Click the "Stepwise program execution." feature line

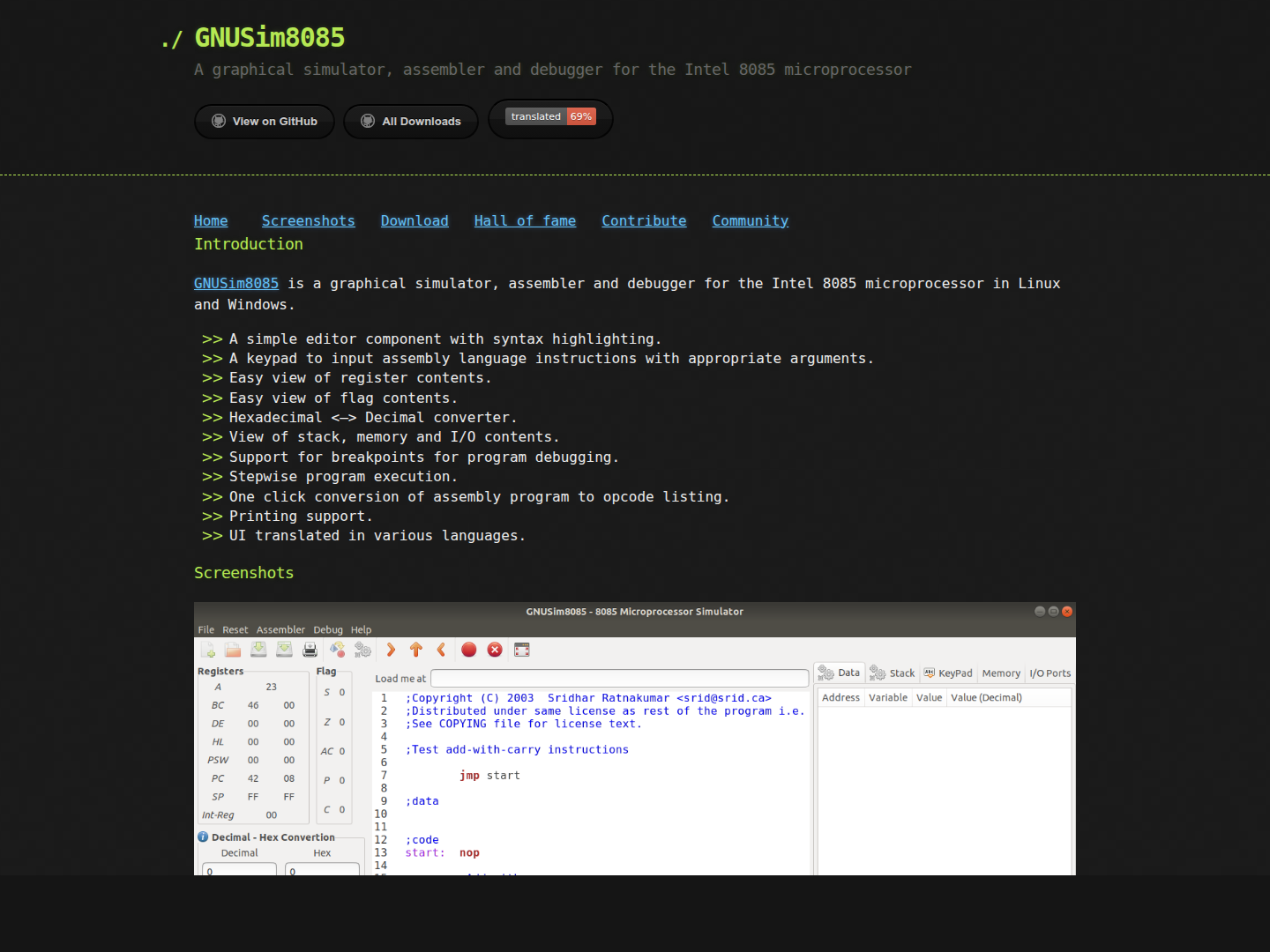343,477
